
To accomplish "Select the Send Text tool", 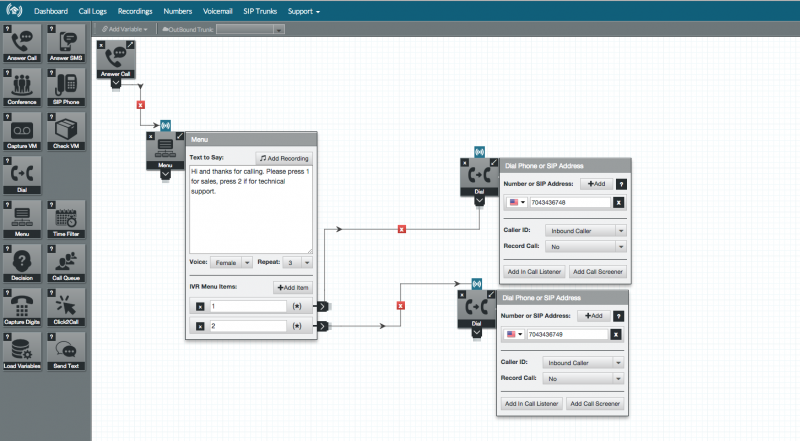I will 66,352.
